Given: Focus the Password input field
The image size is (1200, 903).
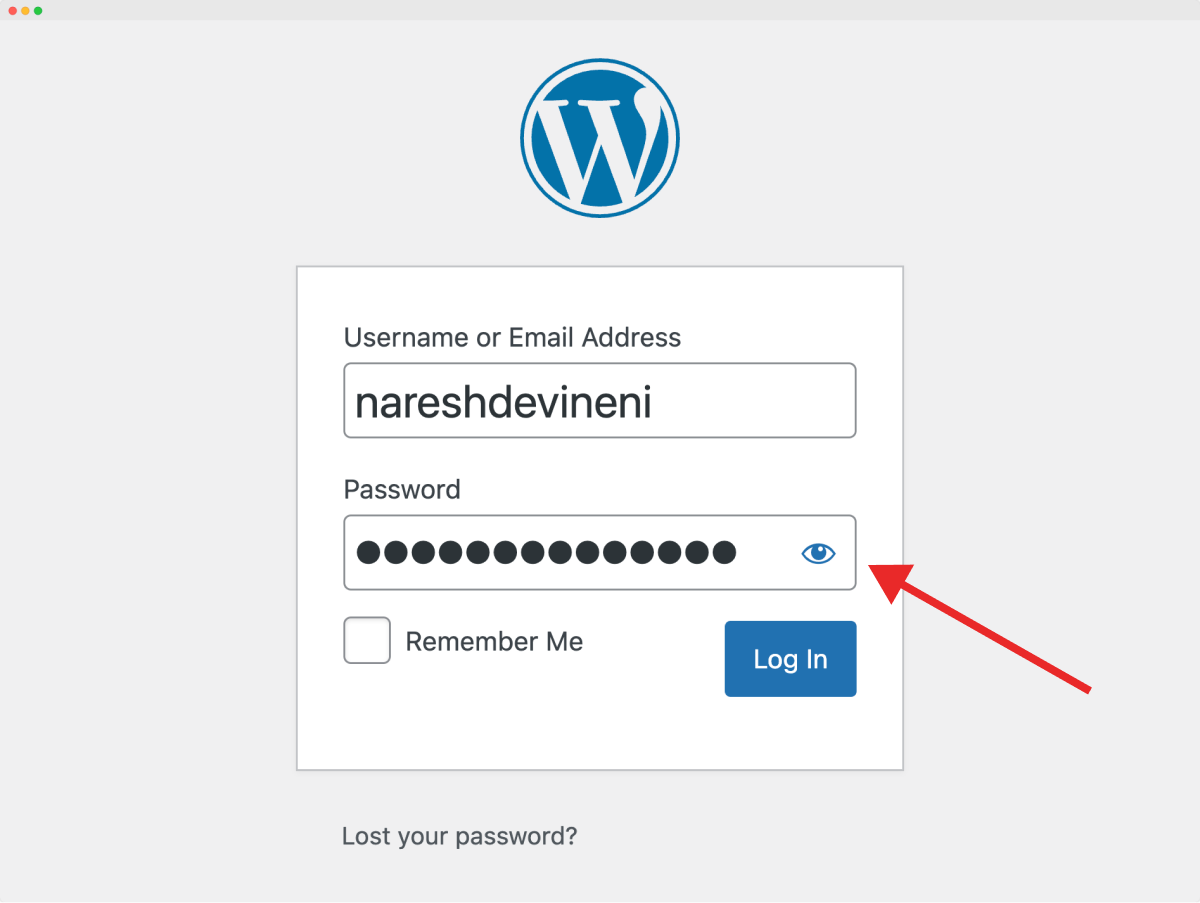Looking at the screenshot, I should (x=600, y=552).
